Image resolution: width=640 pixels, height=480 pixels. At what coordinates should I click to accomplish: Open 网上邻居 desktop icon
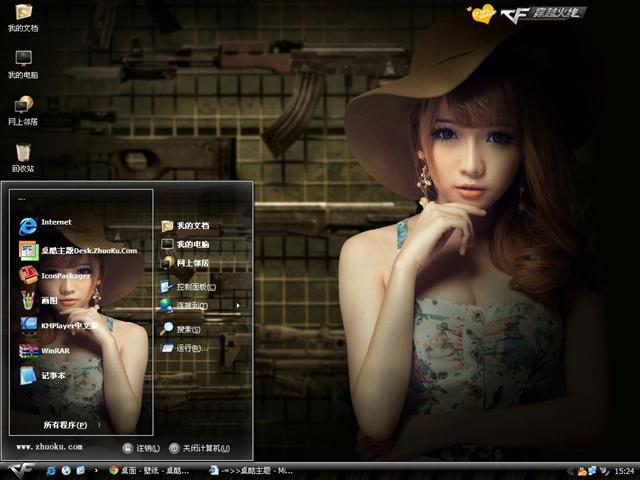click(23, 110)
